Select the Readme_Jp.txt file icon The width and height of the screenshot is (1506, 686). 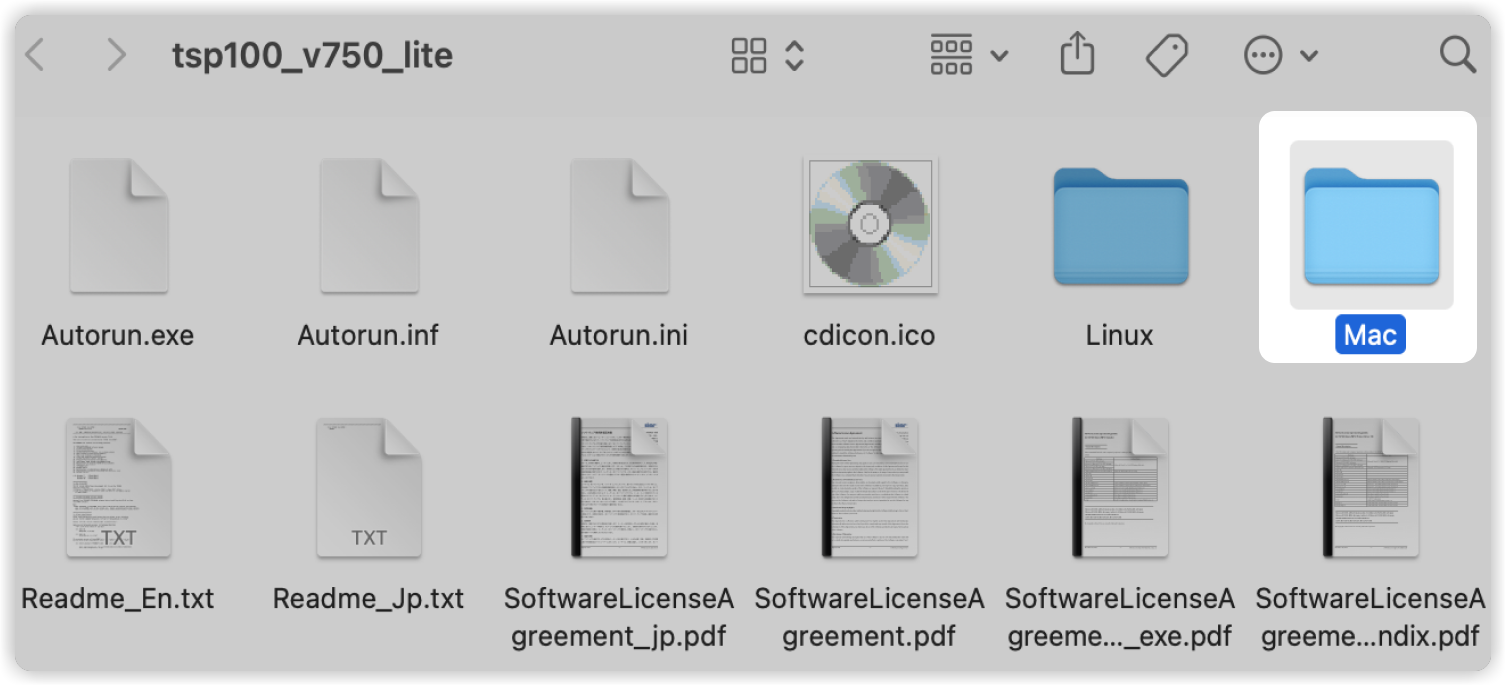369,487
